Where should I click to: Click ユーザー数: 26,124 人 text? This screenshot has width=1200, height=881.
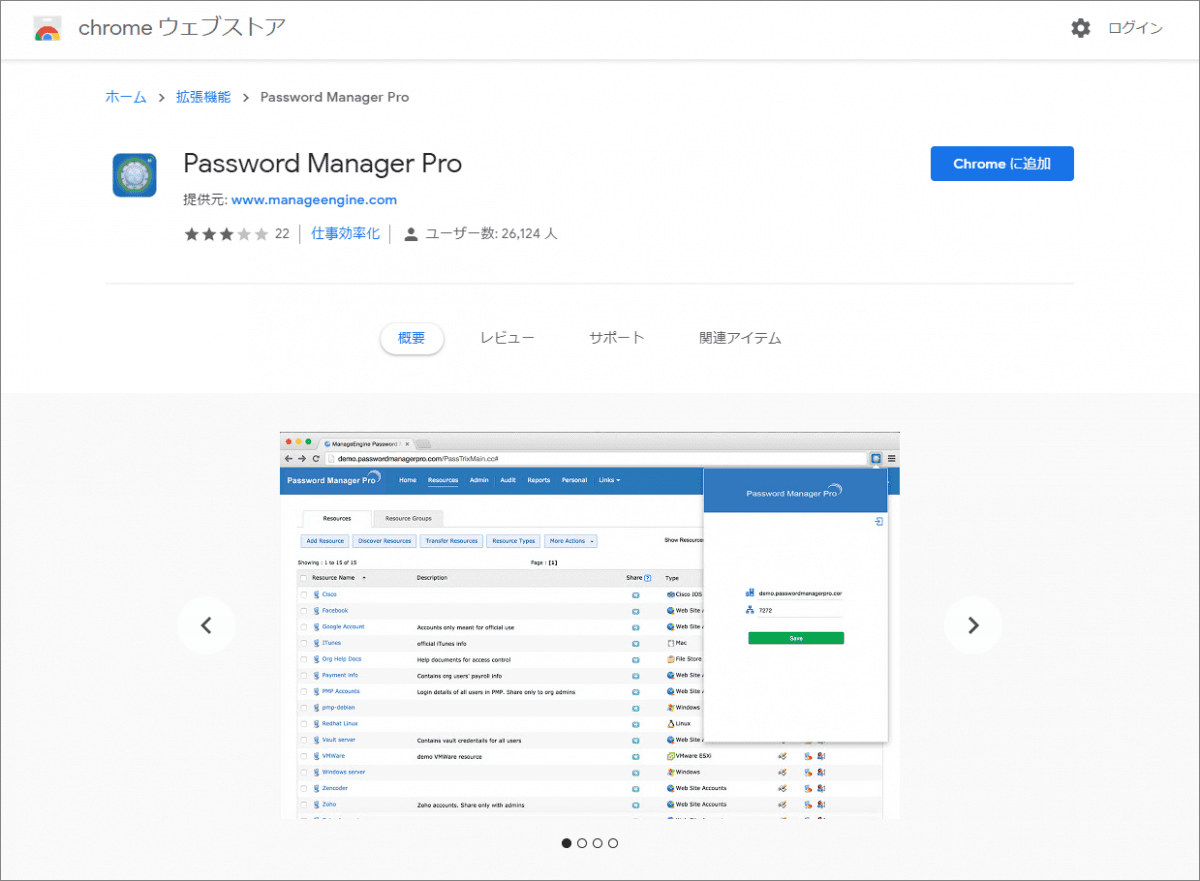491,234
